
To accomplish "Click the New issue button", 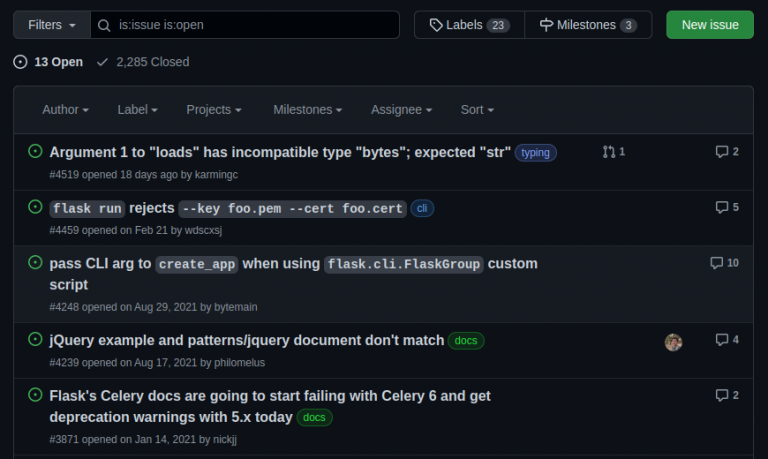I will pos(709,25).
